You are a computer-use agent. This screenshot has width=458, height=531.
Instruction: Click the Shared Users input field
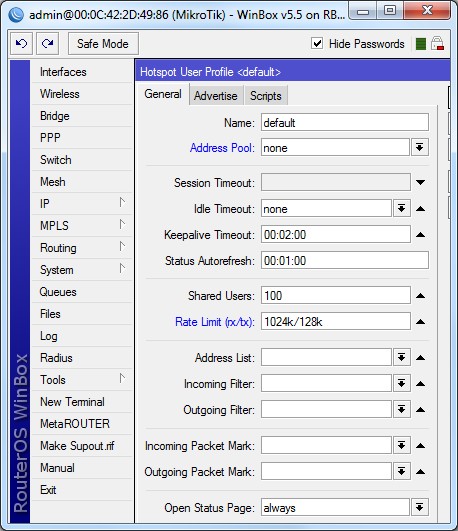[336, 296]
